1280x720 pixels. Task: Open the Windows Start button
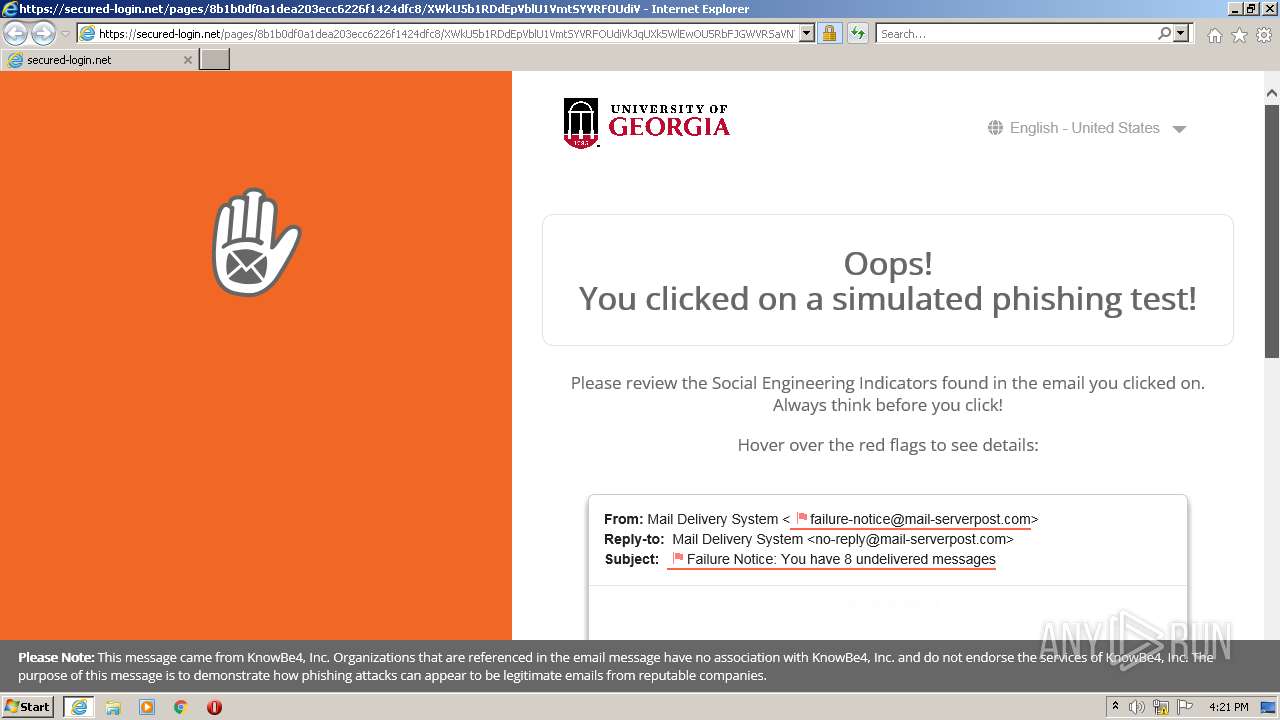click(27, 707)
